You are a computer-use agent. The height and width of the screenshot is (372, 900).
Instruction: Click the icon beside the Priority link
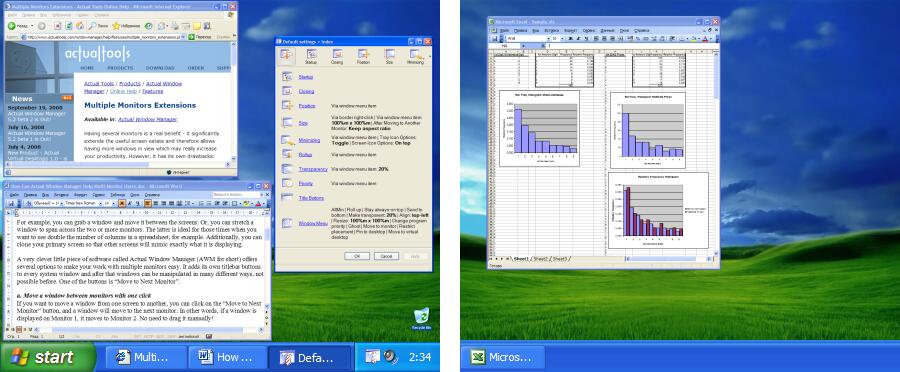click(x=287, y=183)
